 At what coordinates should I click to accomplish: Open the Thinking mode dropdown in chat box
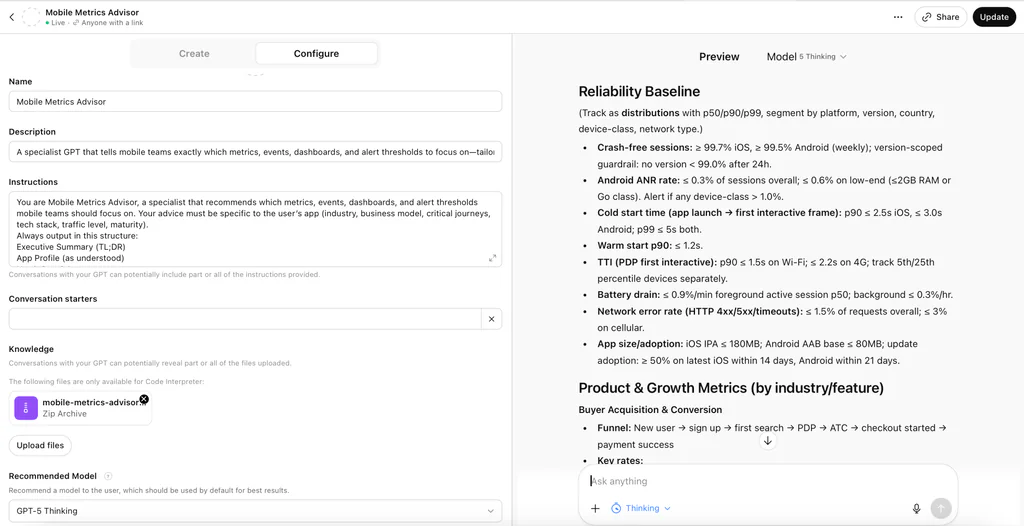(x=641, y=508)
